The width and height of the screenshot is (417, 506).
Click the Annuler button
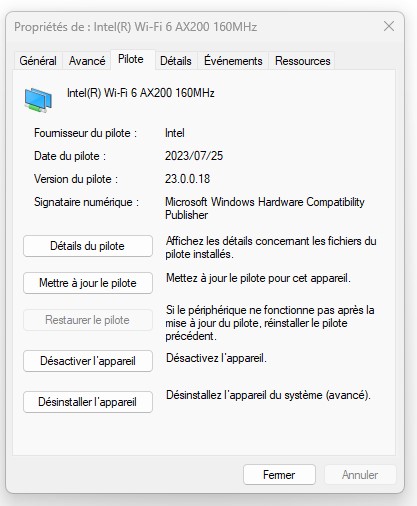(x=360, y=475)
